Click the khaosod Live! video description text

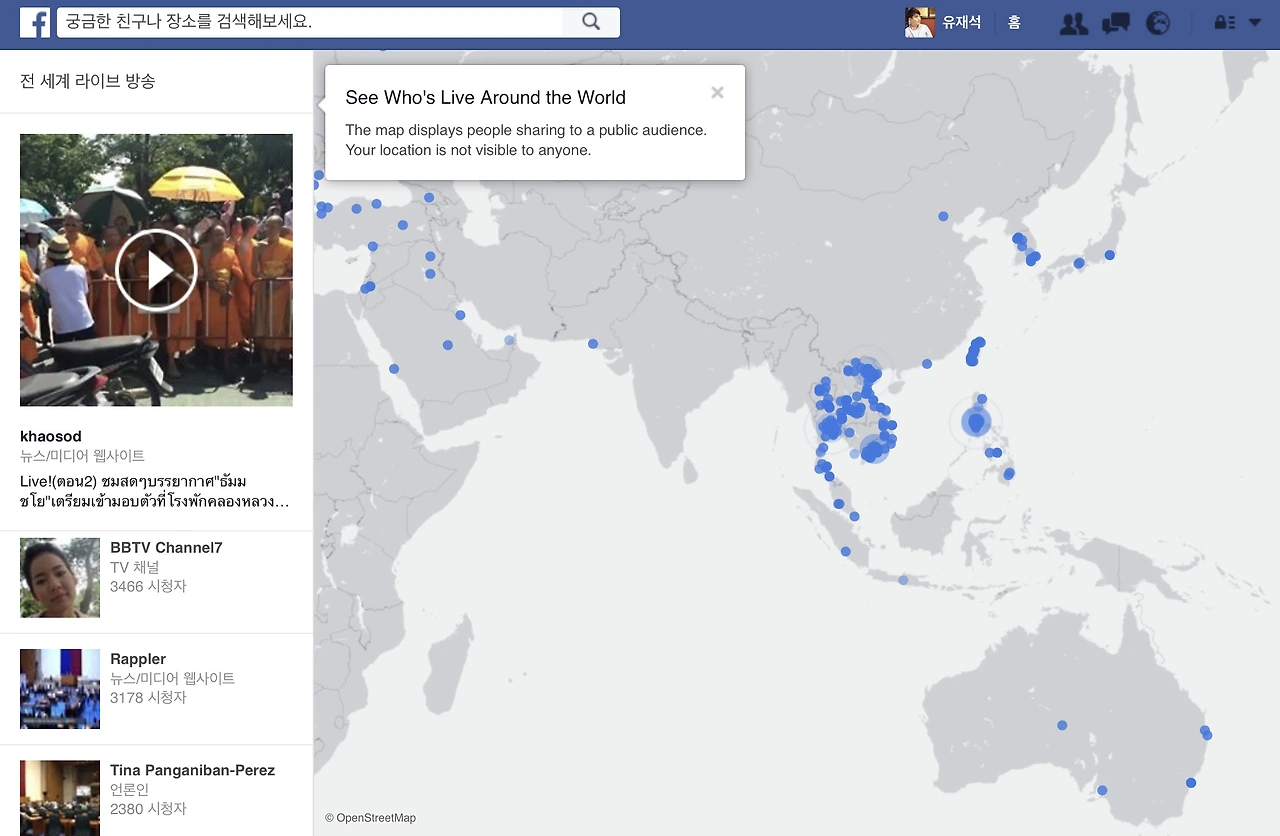click(x=155, y=491)
